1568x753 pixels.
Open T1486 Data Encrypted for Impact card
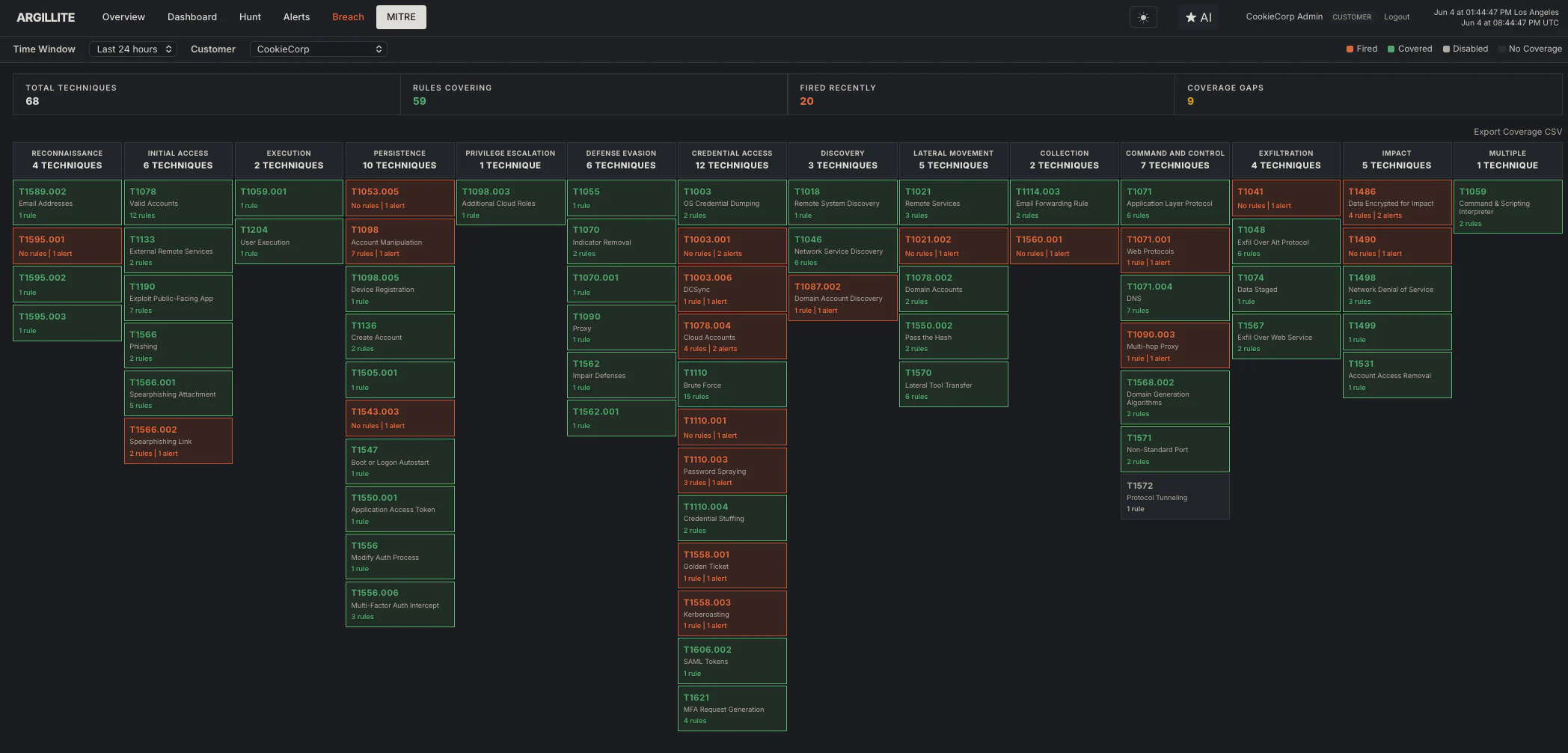click(x=1397, y=202)
